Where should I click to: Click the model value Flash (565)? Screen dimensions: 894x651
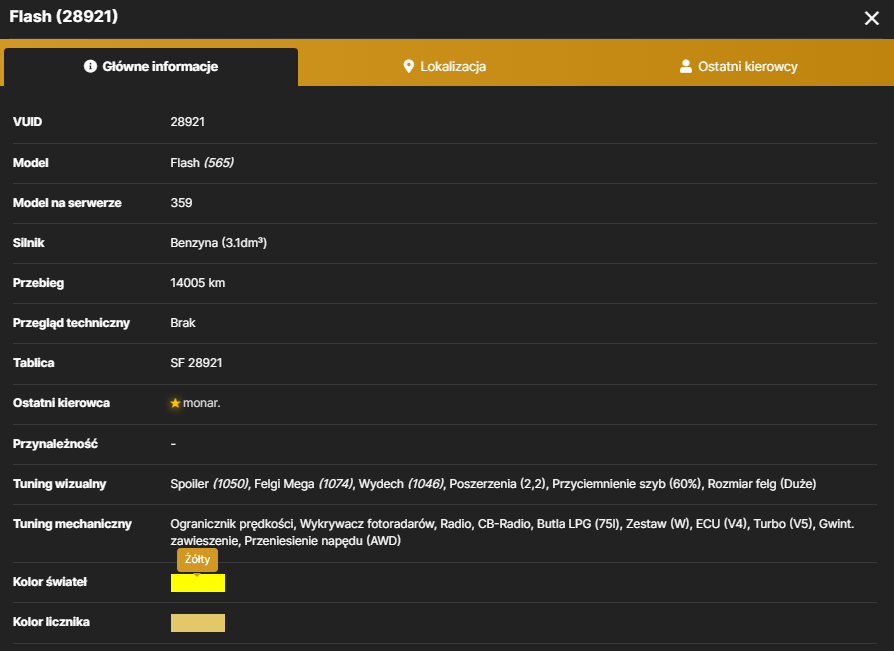tap(202, 163)
